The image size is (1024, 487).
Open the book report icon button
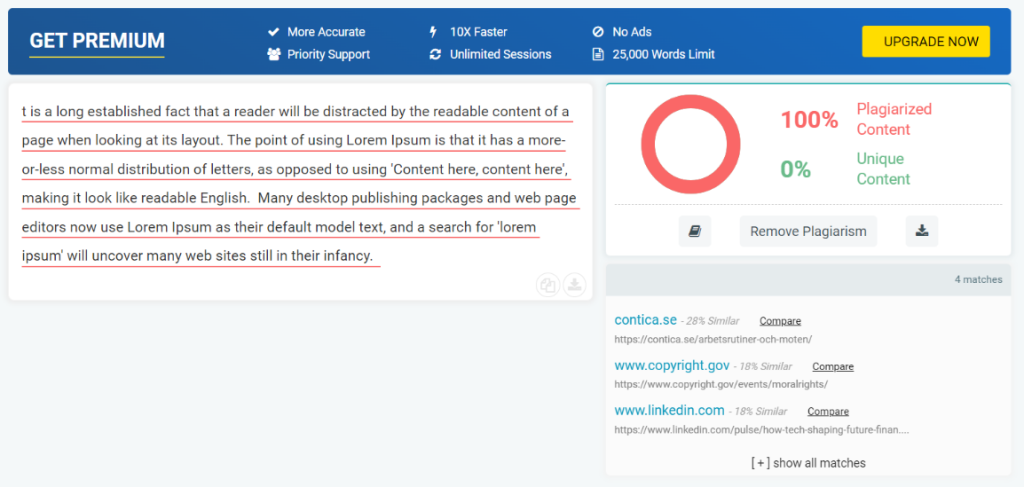[x=695, y=231]
